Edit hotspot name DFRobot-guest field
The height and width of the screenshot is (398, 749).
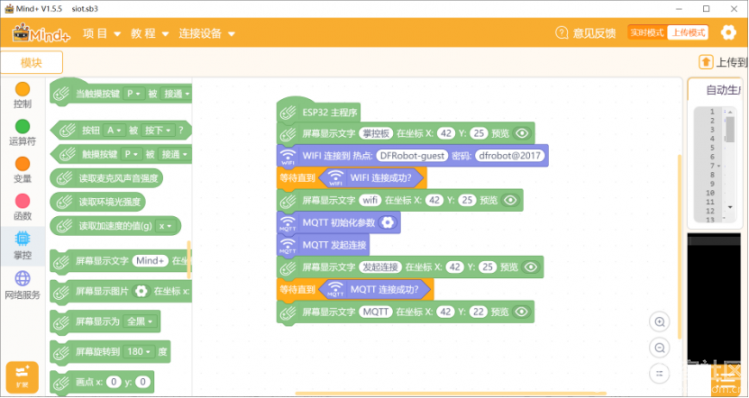[x=412, y=156]
